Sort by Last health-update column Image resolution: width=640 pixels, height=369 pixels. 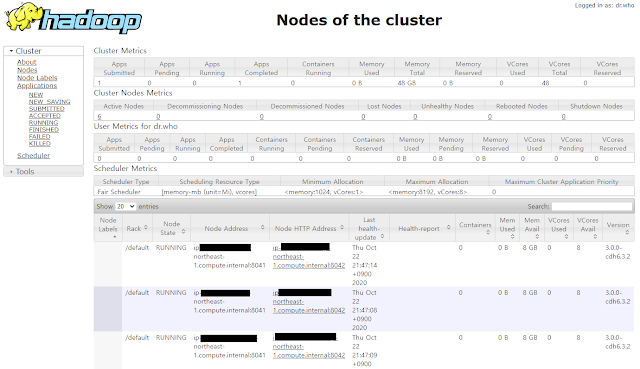[369, 228]
